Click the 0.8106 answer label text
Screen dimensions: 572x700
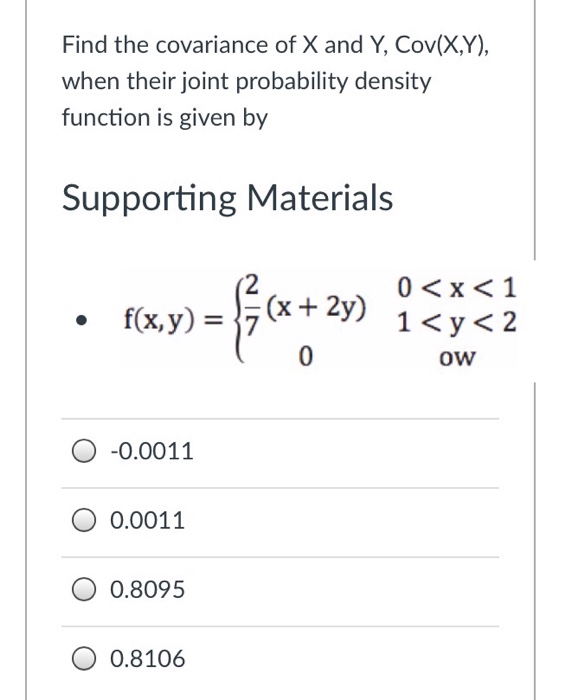[x=147, y=659]
